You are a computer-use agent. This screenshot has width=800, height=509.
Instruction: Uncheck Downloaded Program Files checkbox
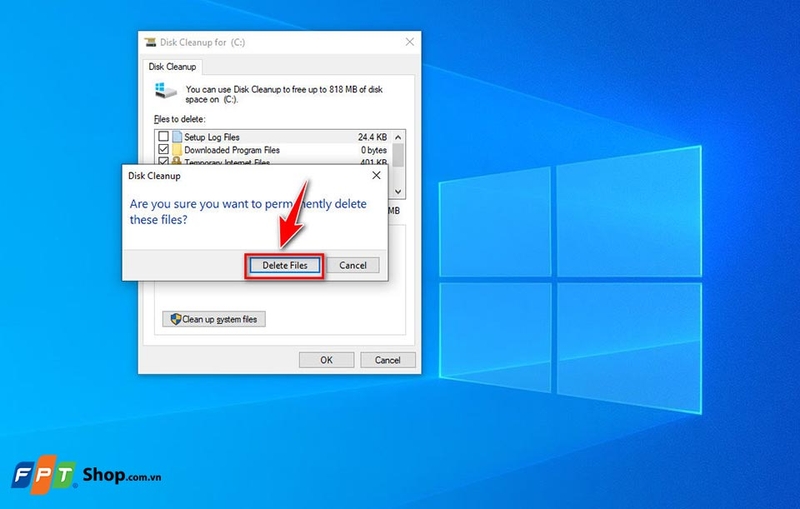(163, 149)
